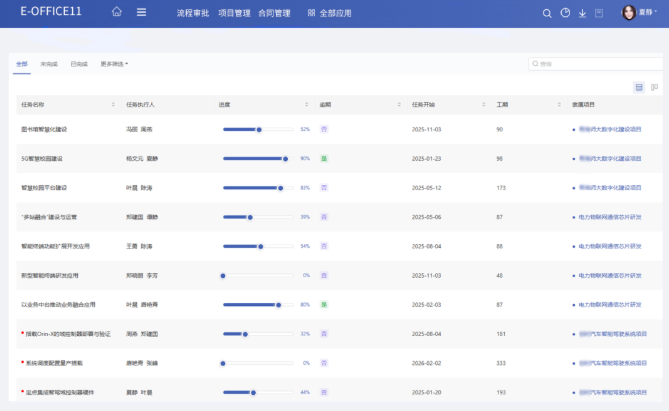Click the download arrow icon in header
This screenshot has width=669, height=411.
(x=582, y=13)
